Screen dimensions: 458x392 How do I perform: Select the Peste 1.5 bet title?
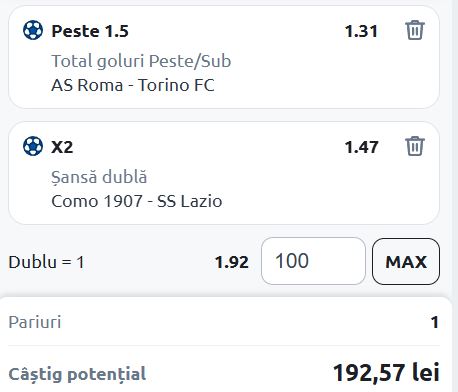pos(90,31)
